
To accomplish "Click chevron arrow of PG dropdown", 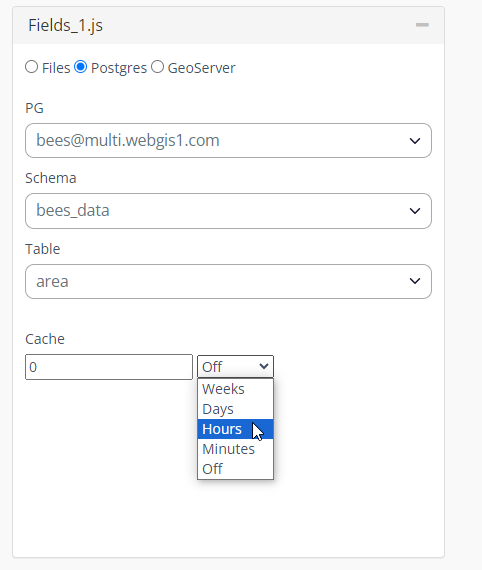I will coord(415,141).
